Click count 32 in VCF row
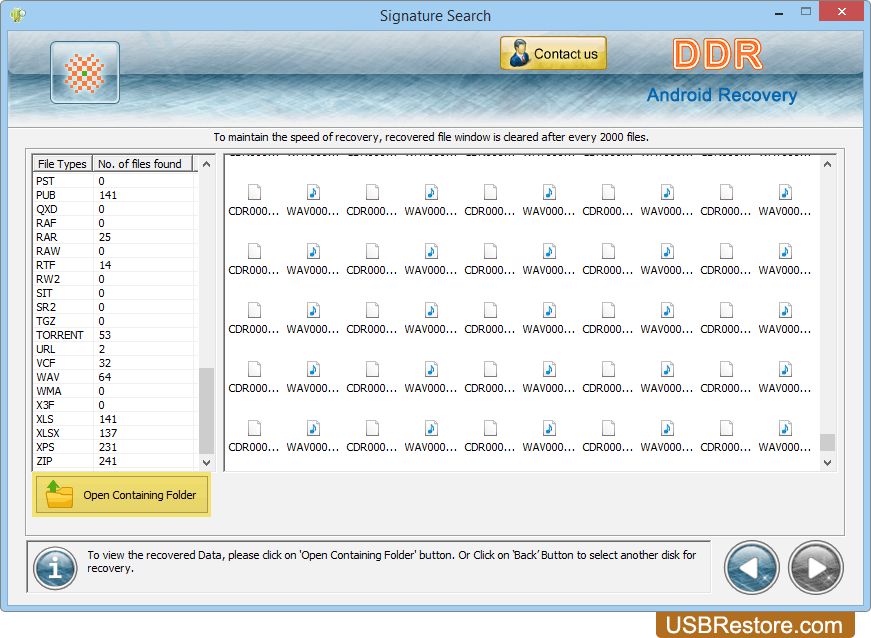The width and height of the screenshot is (871, 638). (x=105, y=363)
